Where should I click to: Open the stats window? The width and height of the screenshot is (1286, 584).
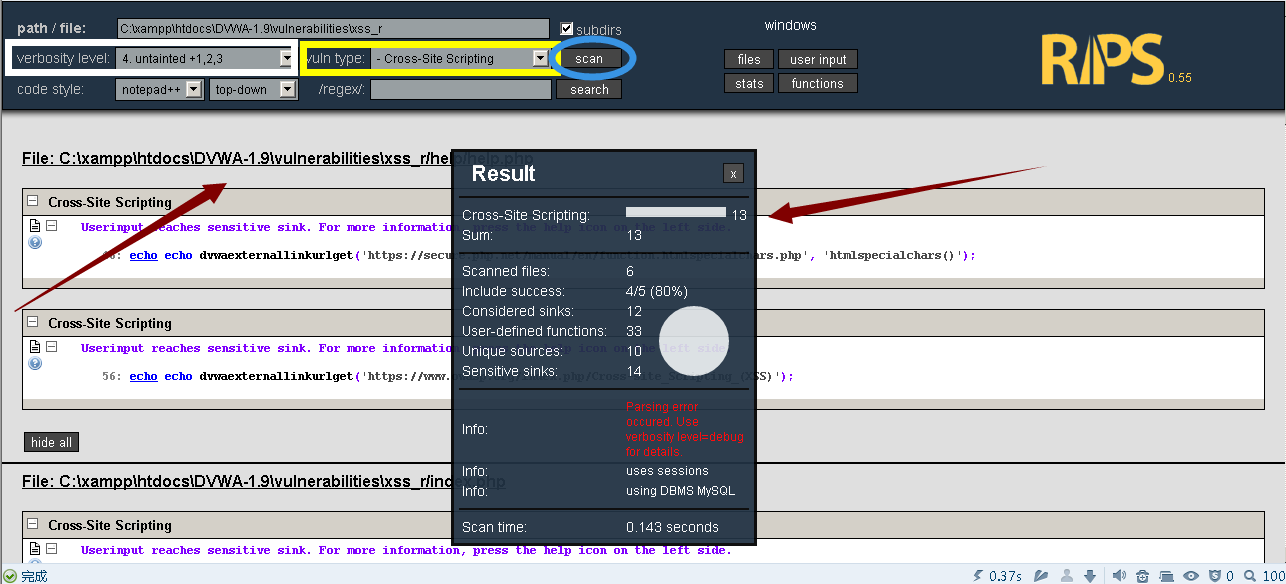coord(749,84)
